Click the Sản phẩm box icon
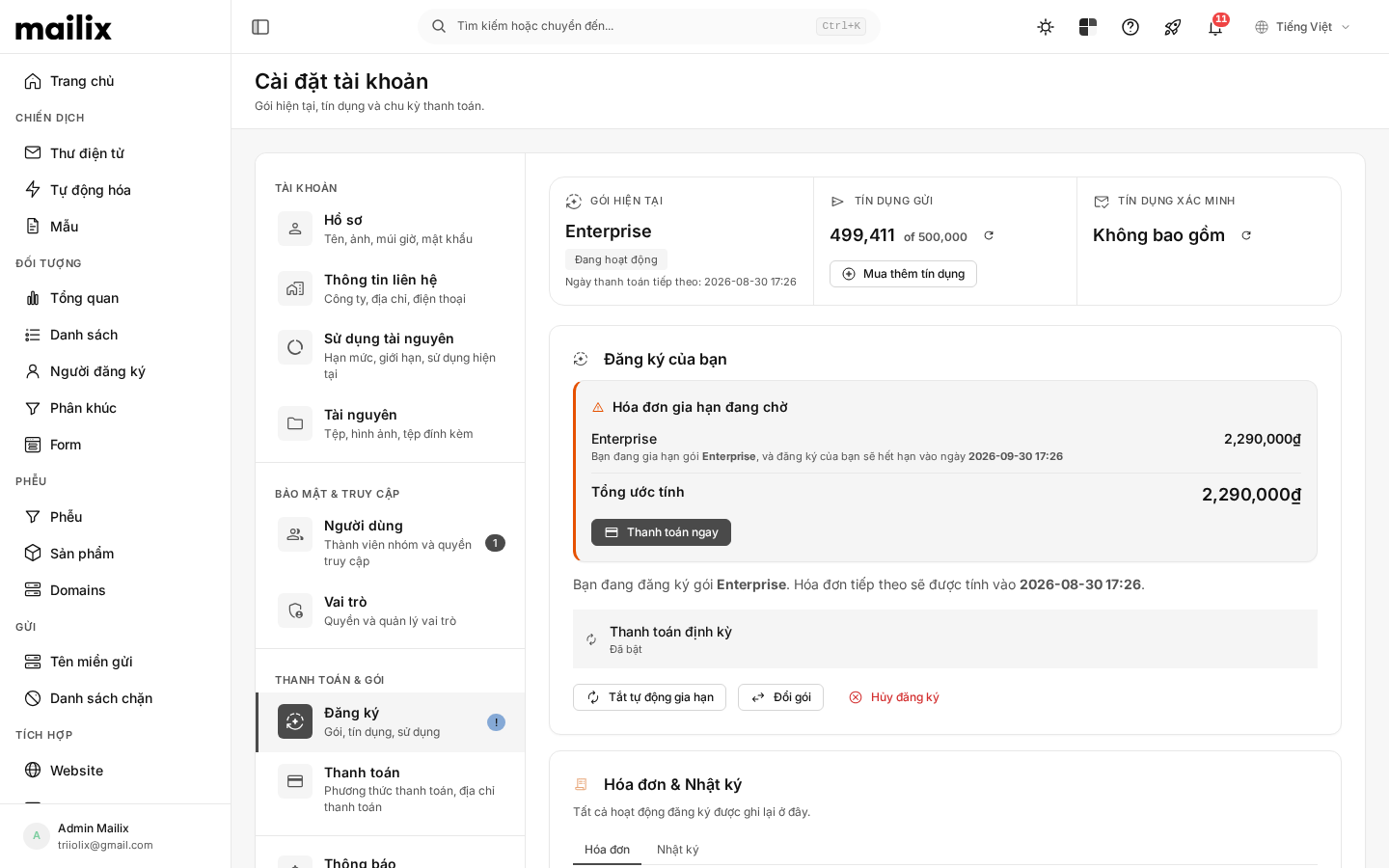 (33, 553)
